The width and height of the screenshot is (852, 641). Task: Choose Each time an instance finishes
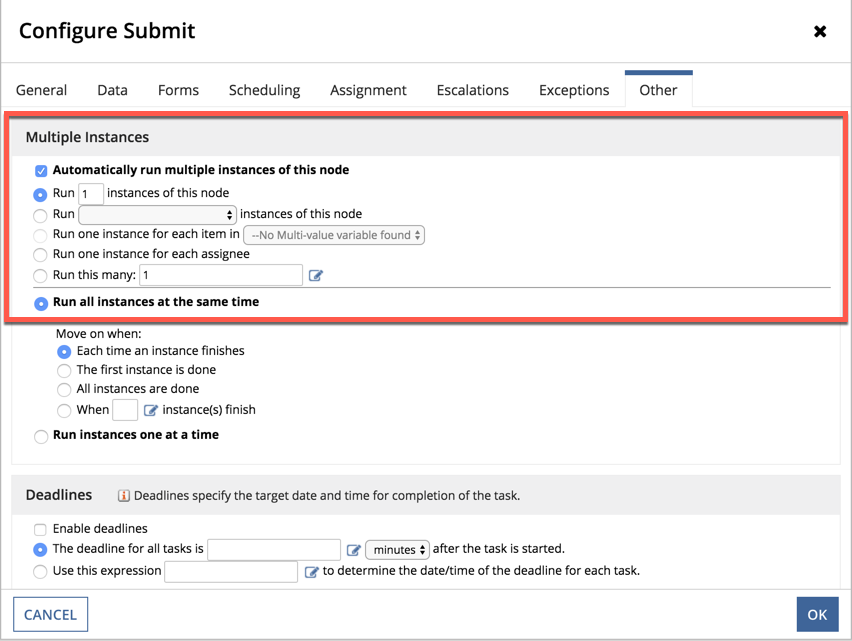click(x=64, y=352)
